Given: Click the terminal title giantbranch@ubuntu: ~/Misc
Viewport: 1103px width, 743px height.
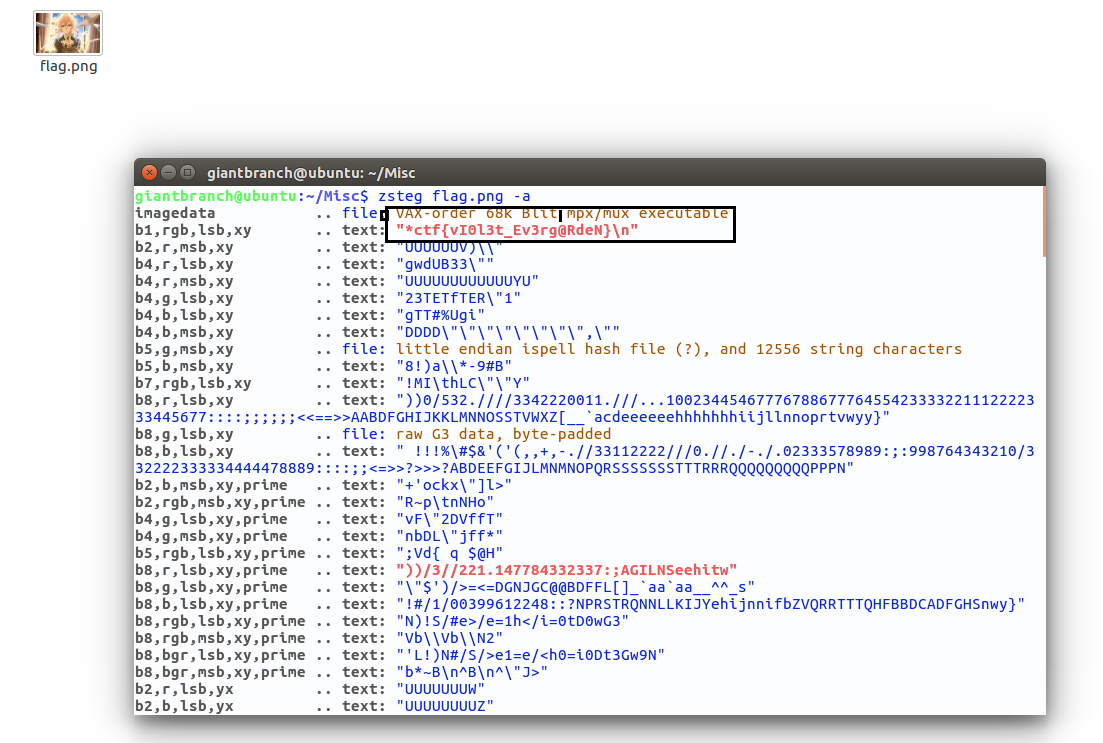Looking at the screenshot, I should click(311, 173).
